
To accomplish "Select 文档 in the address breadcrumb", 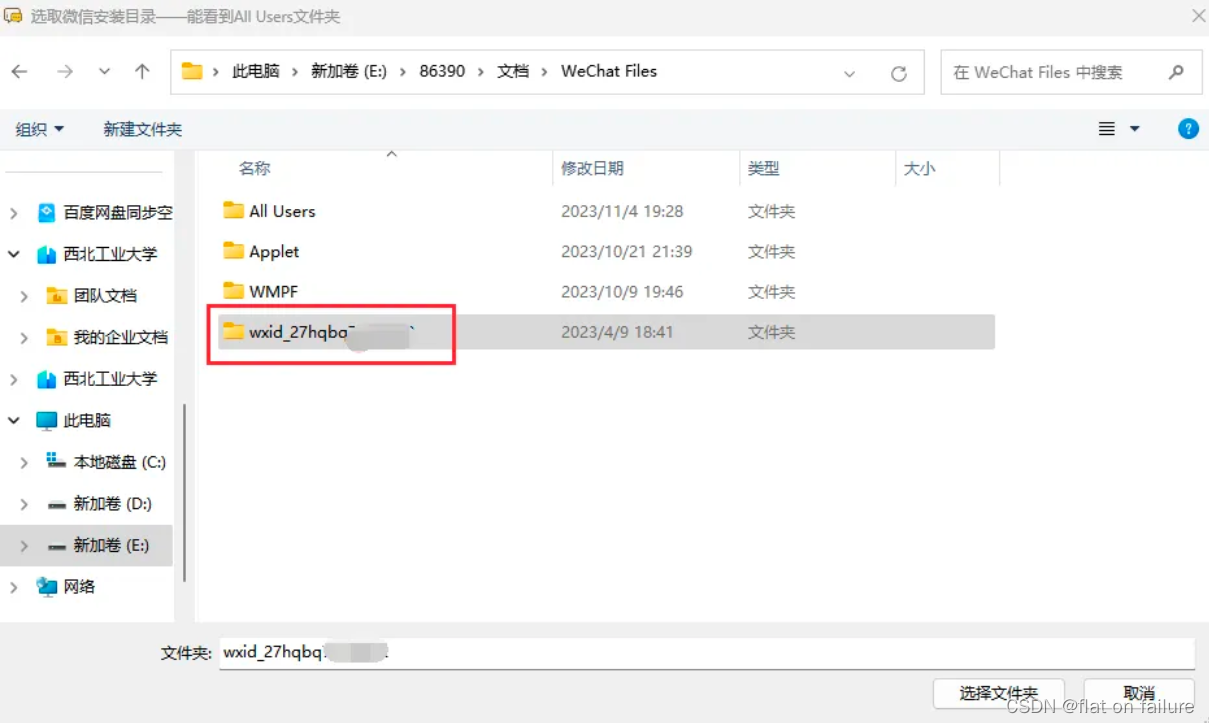I will 513,72.
